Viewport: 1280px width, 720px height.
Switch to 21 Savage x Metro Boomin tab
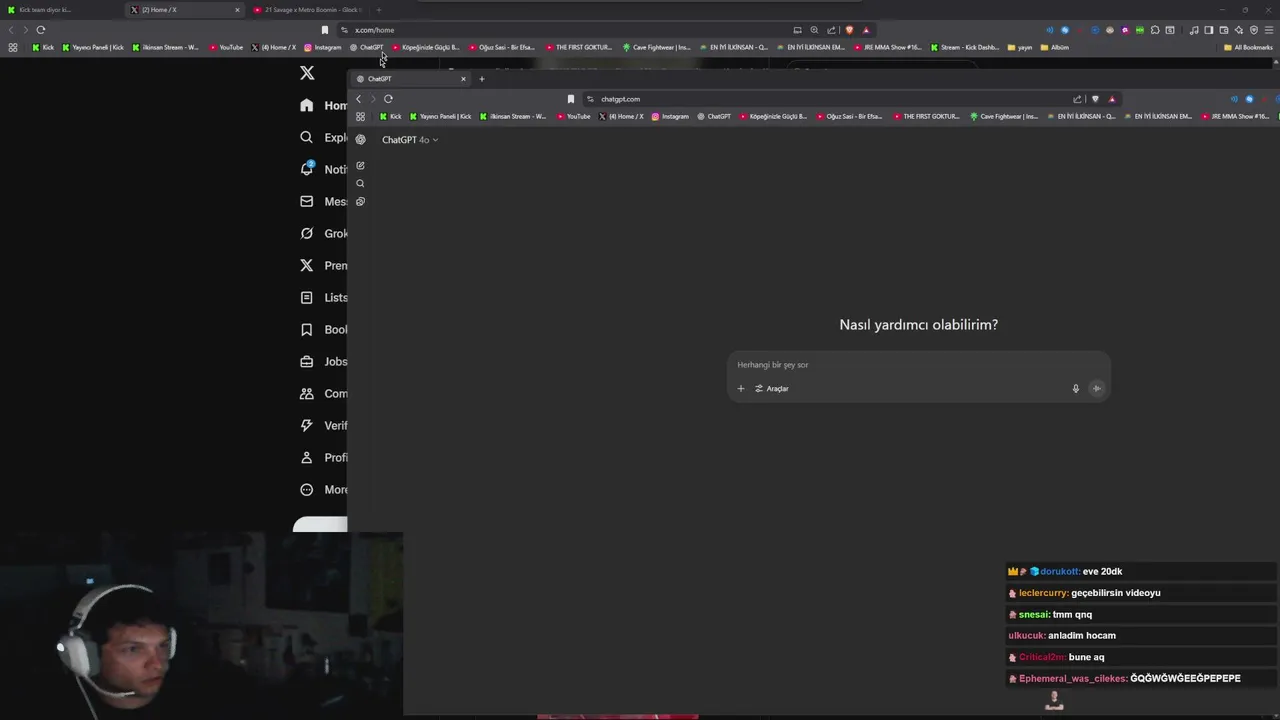click(x=306, y=10)
